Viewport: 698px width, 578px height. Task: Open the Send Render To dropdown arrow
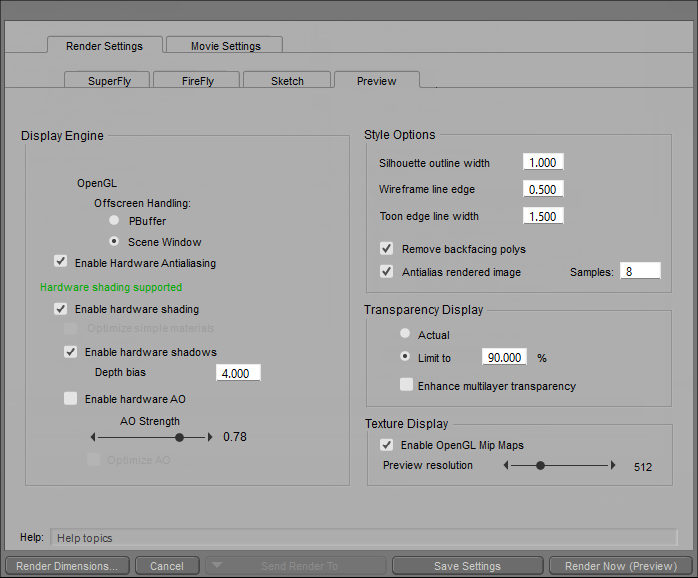[x=215, y=566]
